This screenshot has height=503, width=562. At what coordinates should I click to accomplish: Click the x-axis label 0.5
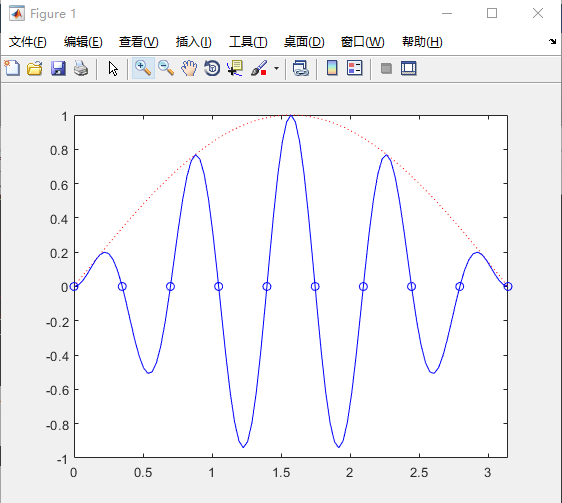(143, 473)
